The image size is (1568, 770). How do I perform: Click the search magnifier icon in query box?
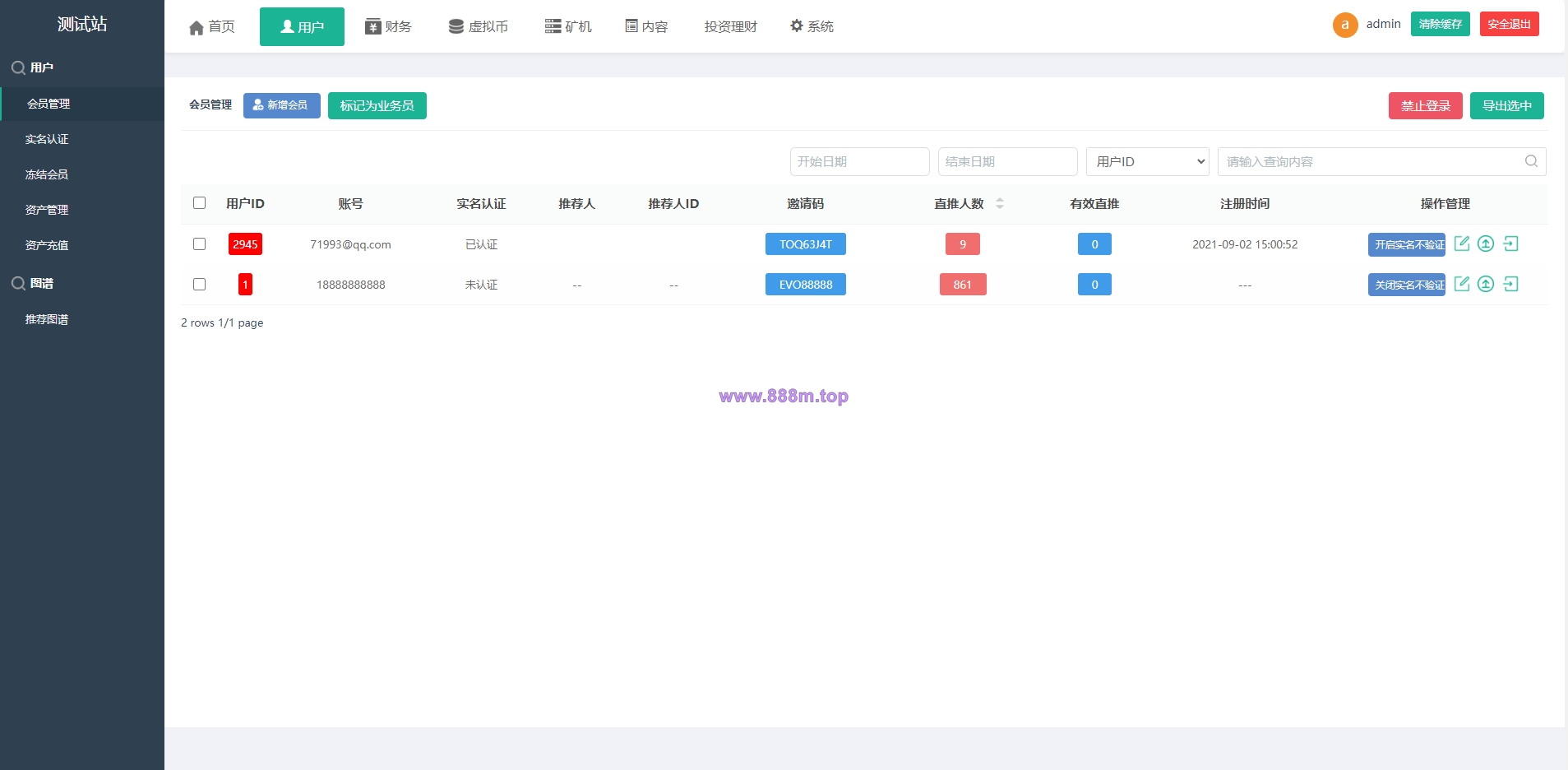(1531, 161)
